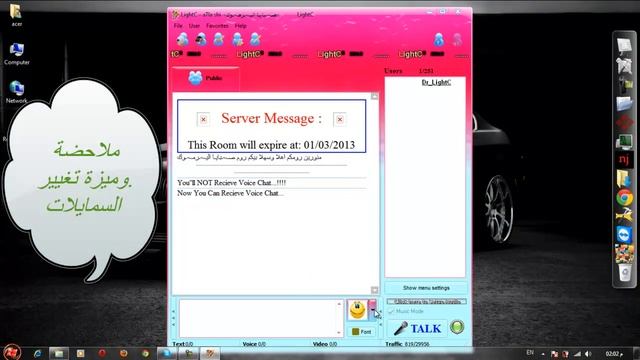
Task: Click the EN language indicator in taskbar
Action: point(530,353)
